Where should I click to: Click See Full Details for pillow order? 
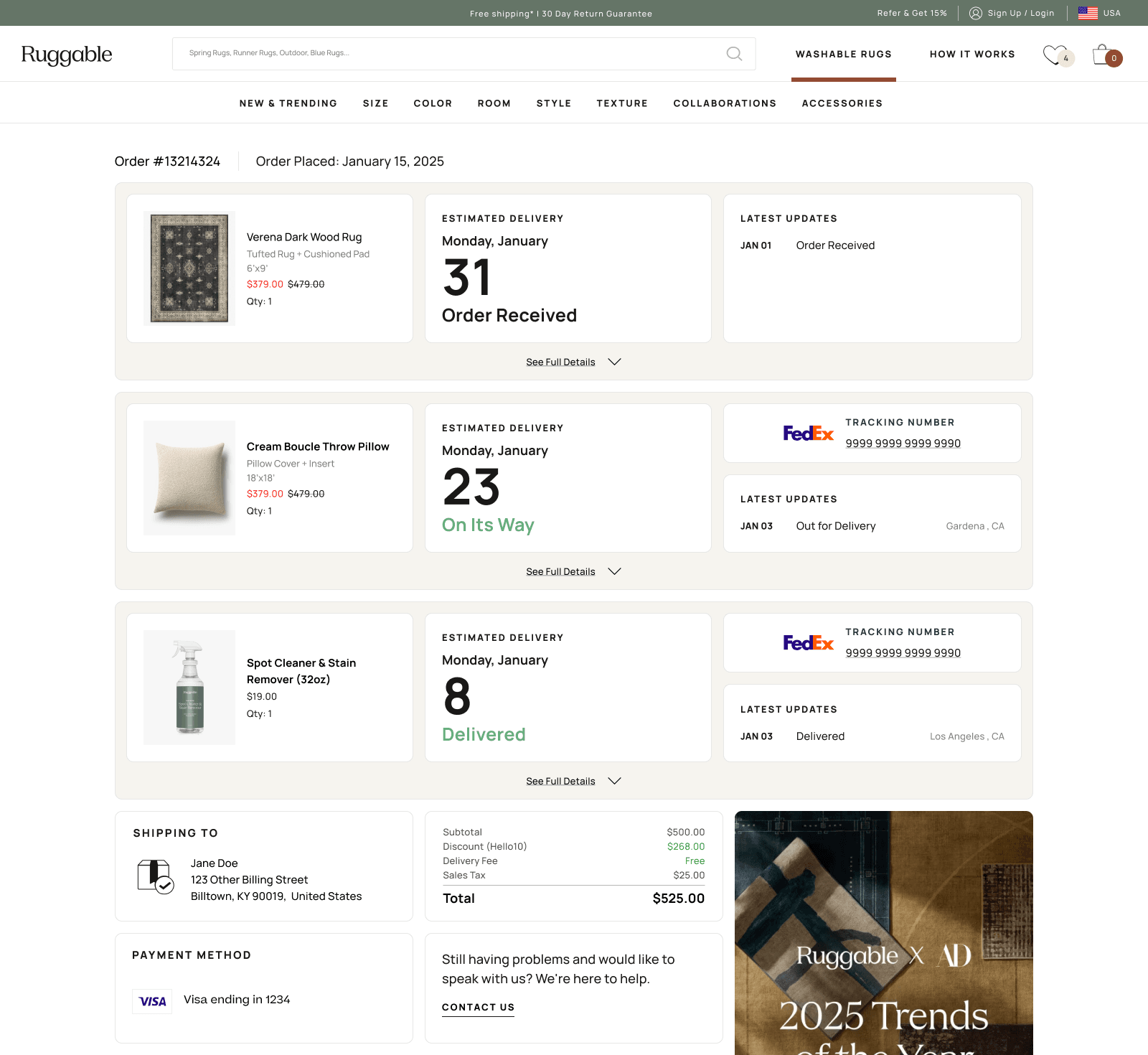(560, 572)
